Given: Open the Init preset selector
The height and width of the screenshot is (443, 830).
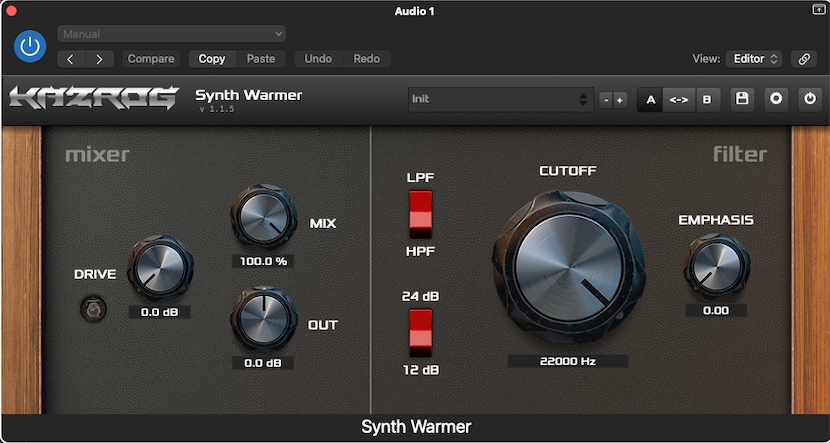Looking at the screenshot, I should pyautogui.click(x=501, y=100).
